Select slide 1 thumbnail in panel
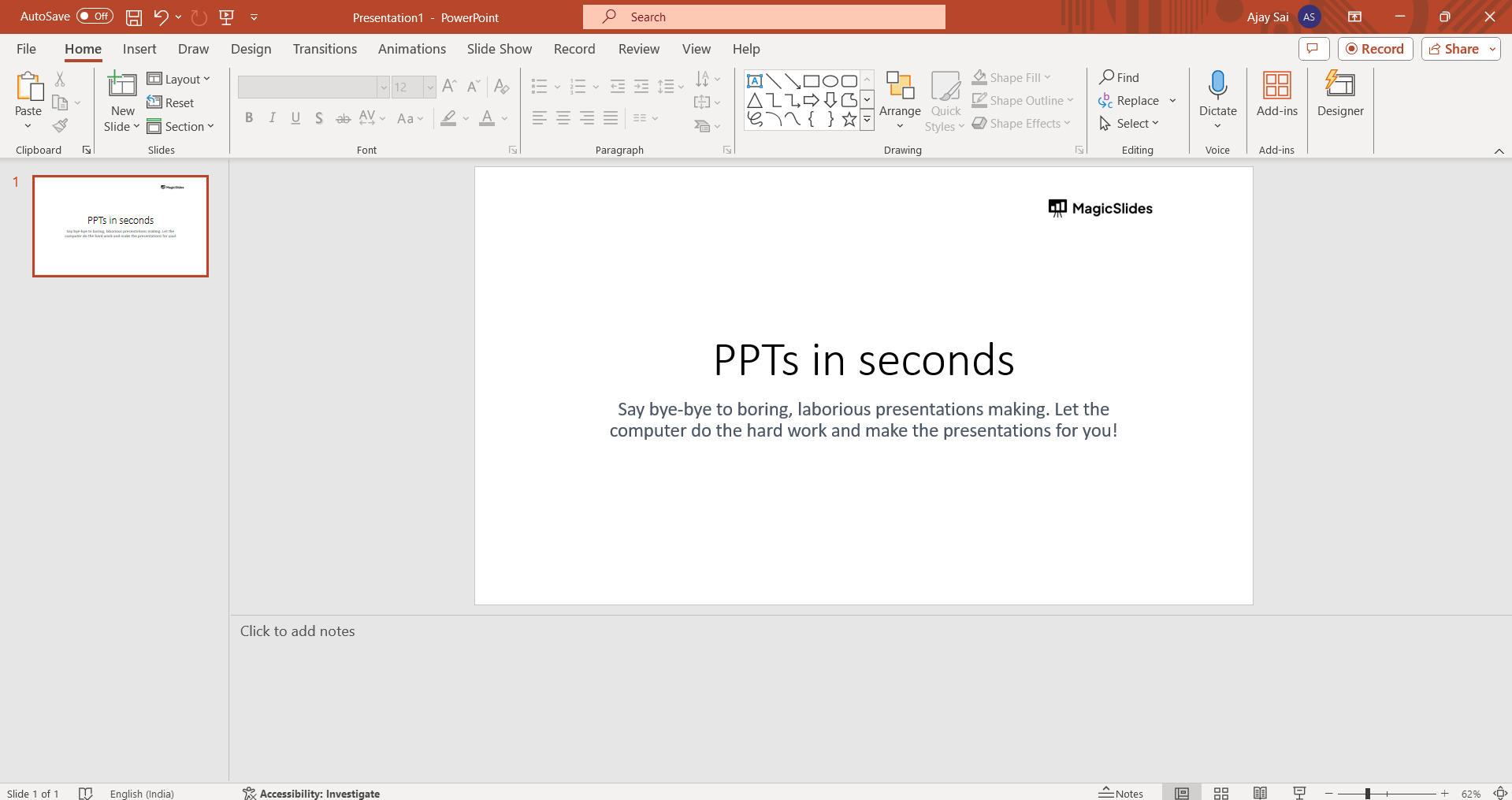1512x800 pixels. 121,226
